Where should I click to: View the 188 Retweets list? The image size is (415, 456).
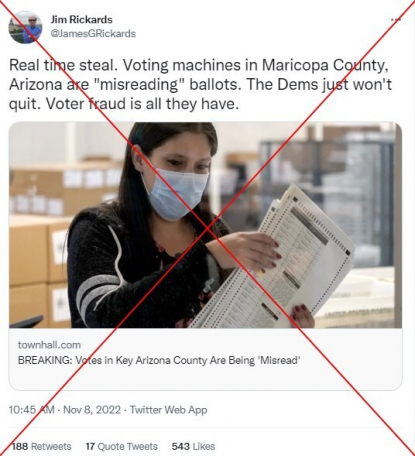41,446
